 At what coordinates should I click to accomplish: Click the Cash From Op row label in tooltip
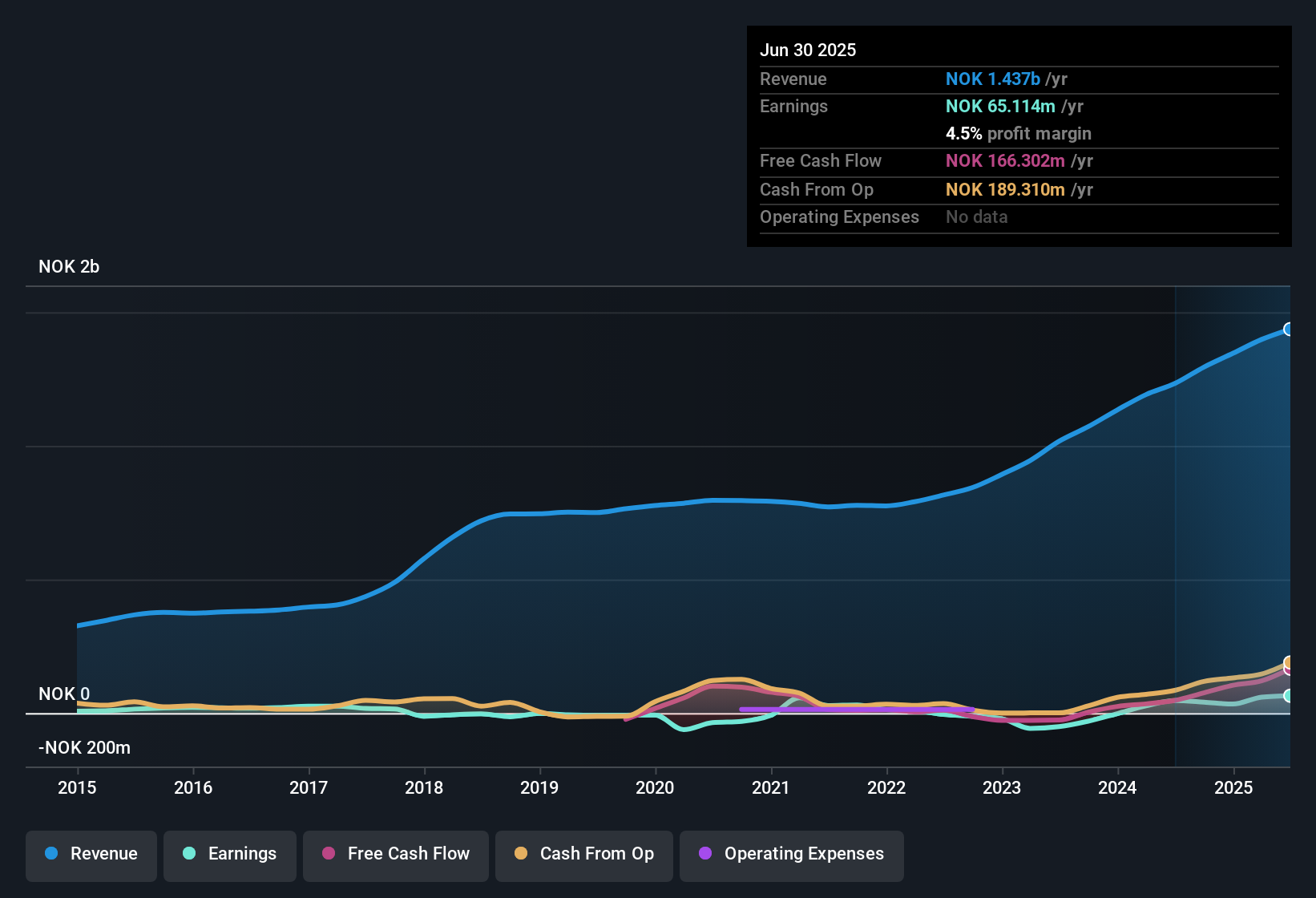pyautogui.click(x=817, y=189)
